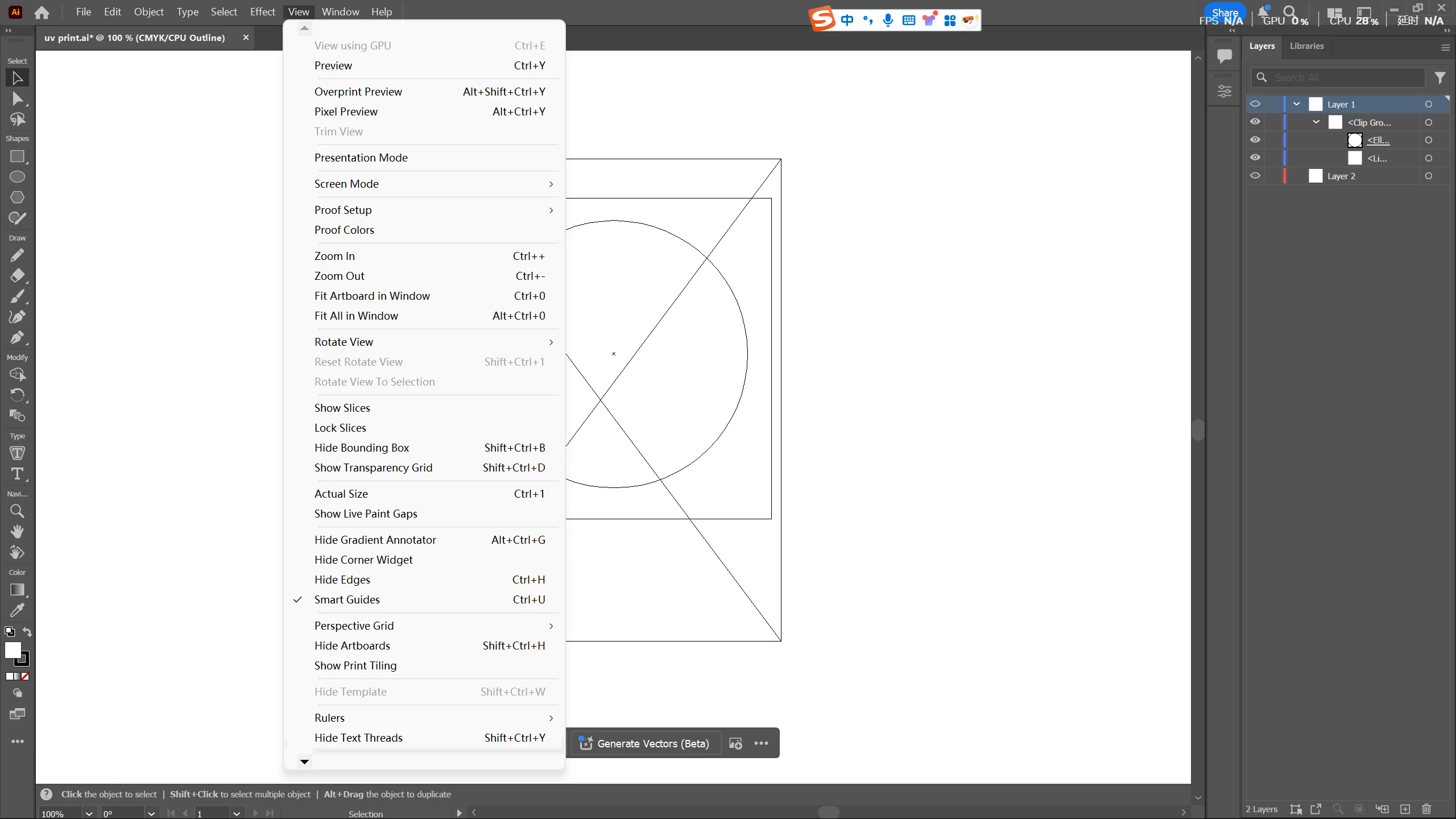
Task: Toggle visibility of Clip Group sublayer
Action: pos(1255,122)
